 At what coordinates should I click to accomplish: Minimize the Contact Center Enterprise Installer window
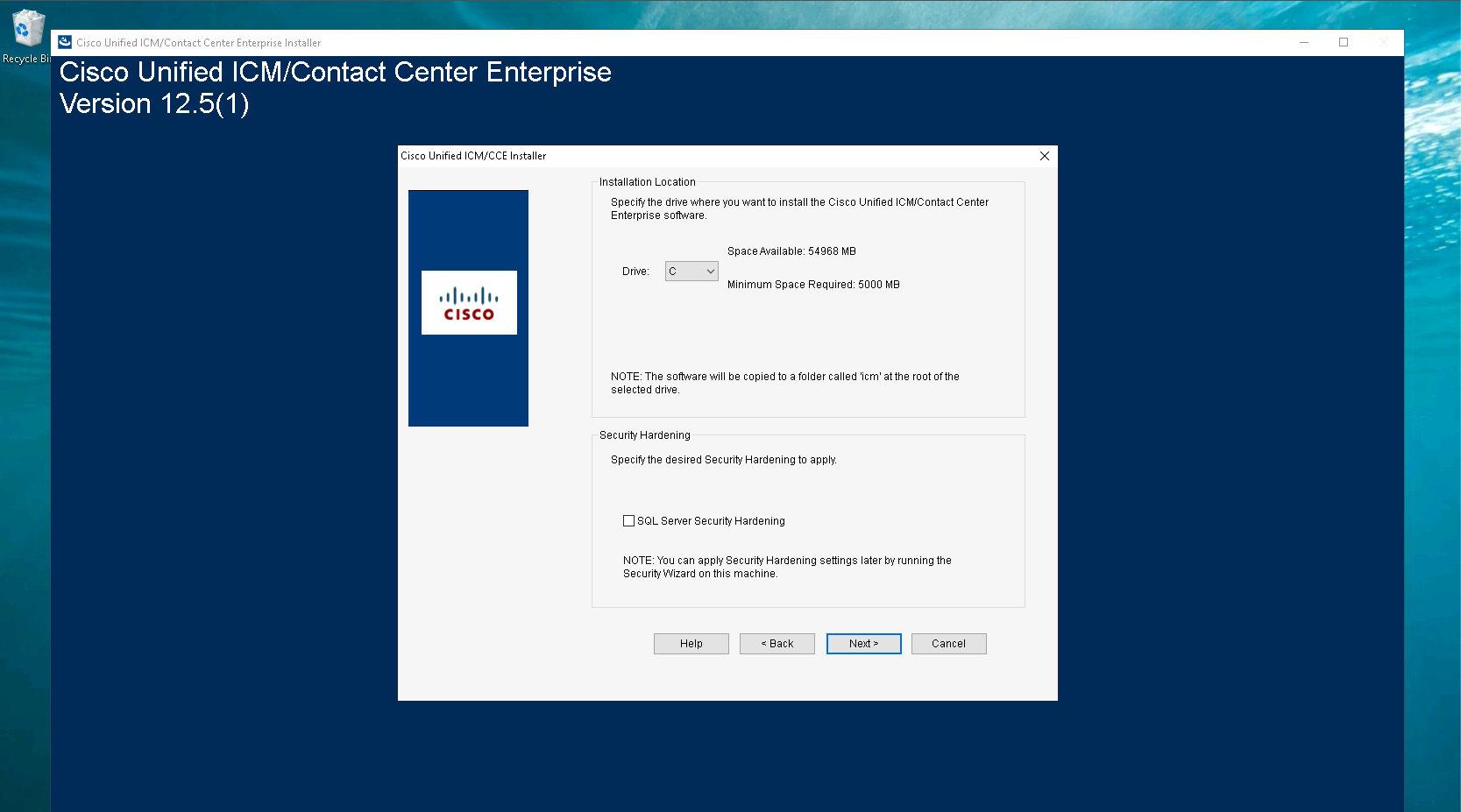[x=1304, y=42]
